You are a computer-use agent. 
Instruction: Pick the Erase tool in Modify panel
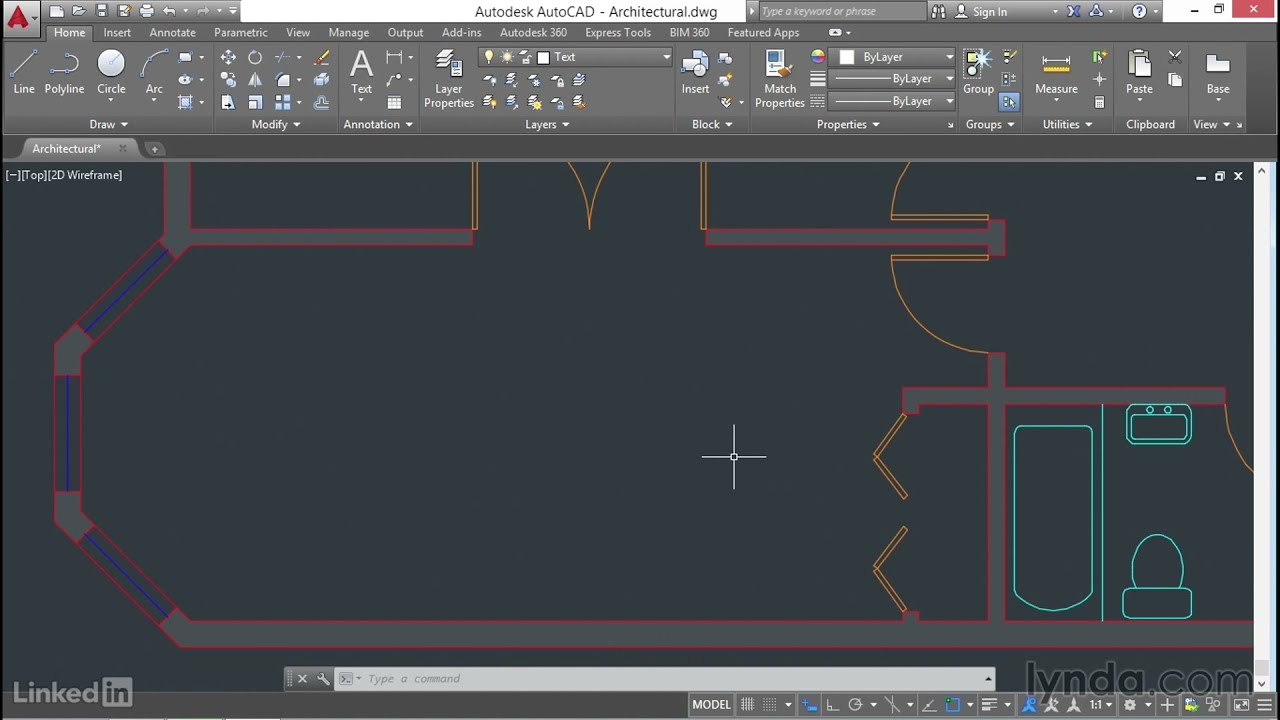pyautogui.click(x=321, y=57)
